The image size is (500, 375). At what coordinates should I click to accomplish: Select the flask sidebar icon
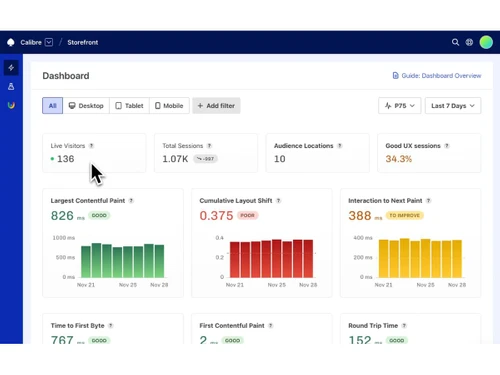click(11, 87)
